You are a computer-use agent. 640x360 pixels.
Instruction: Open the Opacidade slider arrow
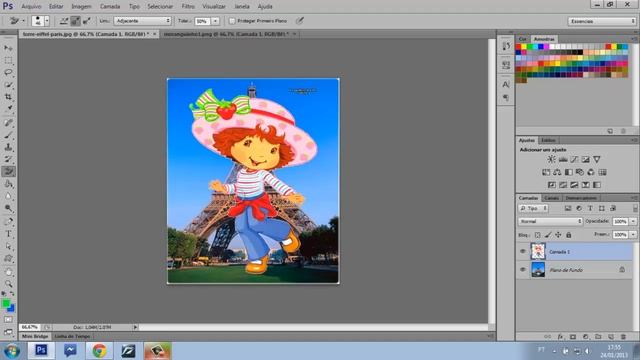(633, 221)
